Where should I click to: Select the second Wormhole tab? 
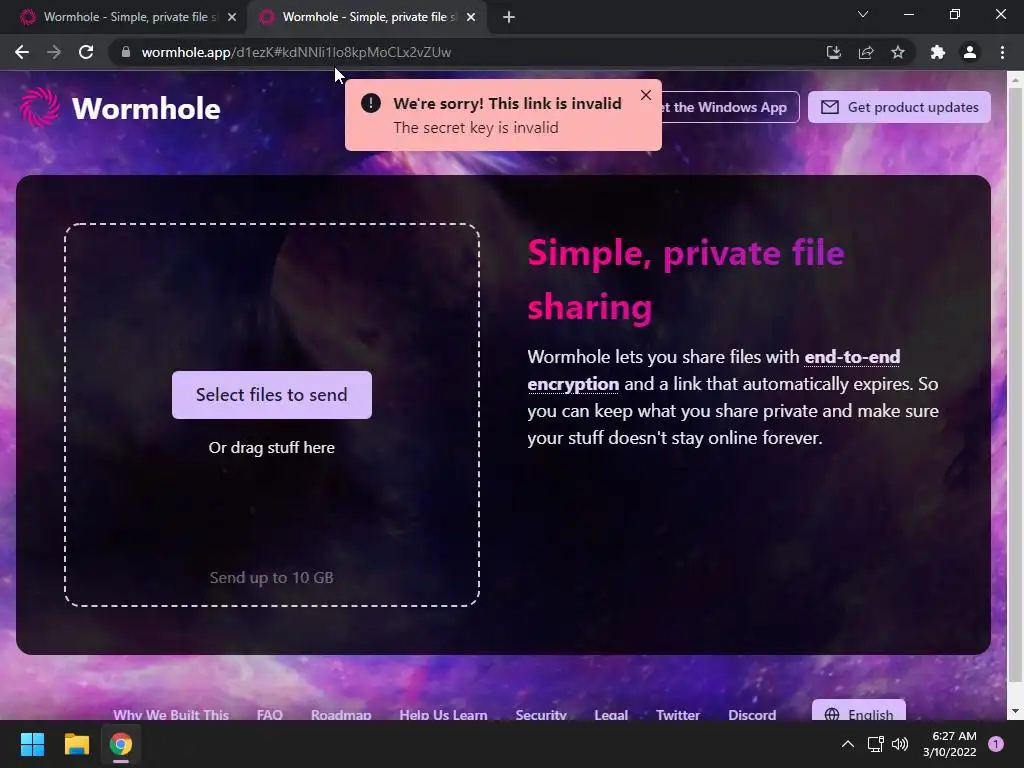[366, 17]
